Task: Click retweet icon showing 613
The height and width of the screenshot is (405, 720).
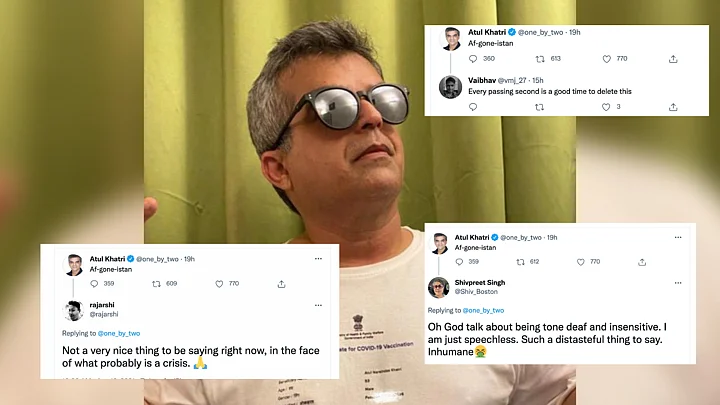Action: [x=540, y=59]
